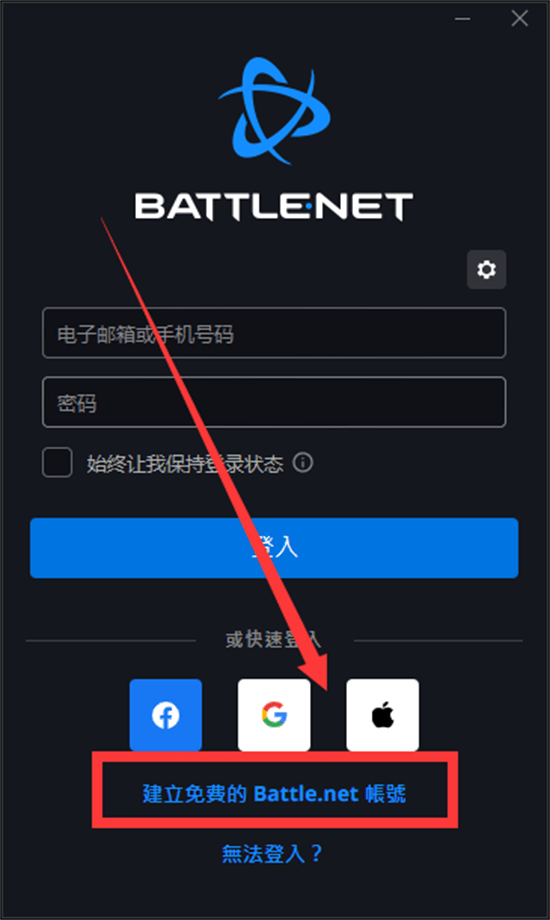Open the 無法登入？ help link
The height and width of the screenshot is (920, 550).
pyautogui.click(x=272, y=853)
